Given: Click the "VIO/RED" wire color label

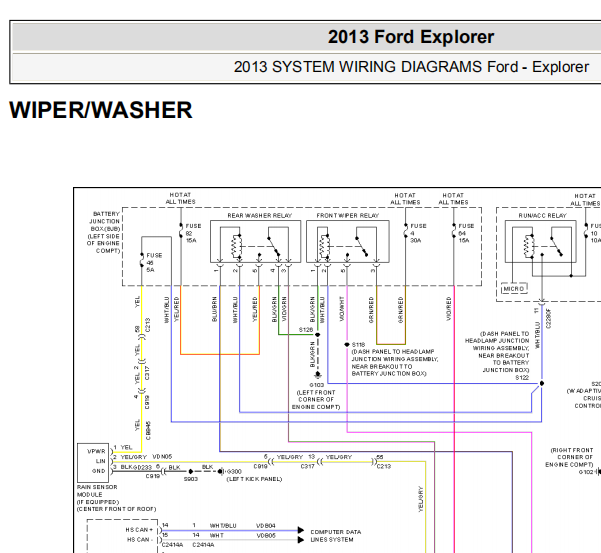Looking at the screenshot, I should [x=449, y=309].
